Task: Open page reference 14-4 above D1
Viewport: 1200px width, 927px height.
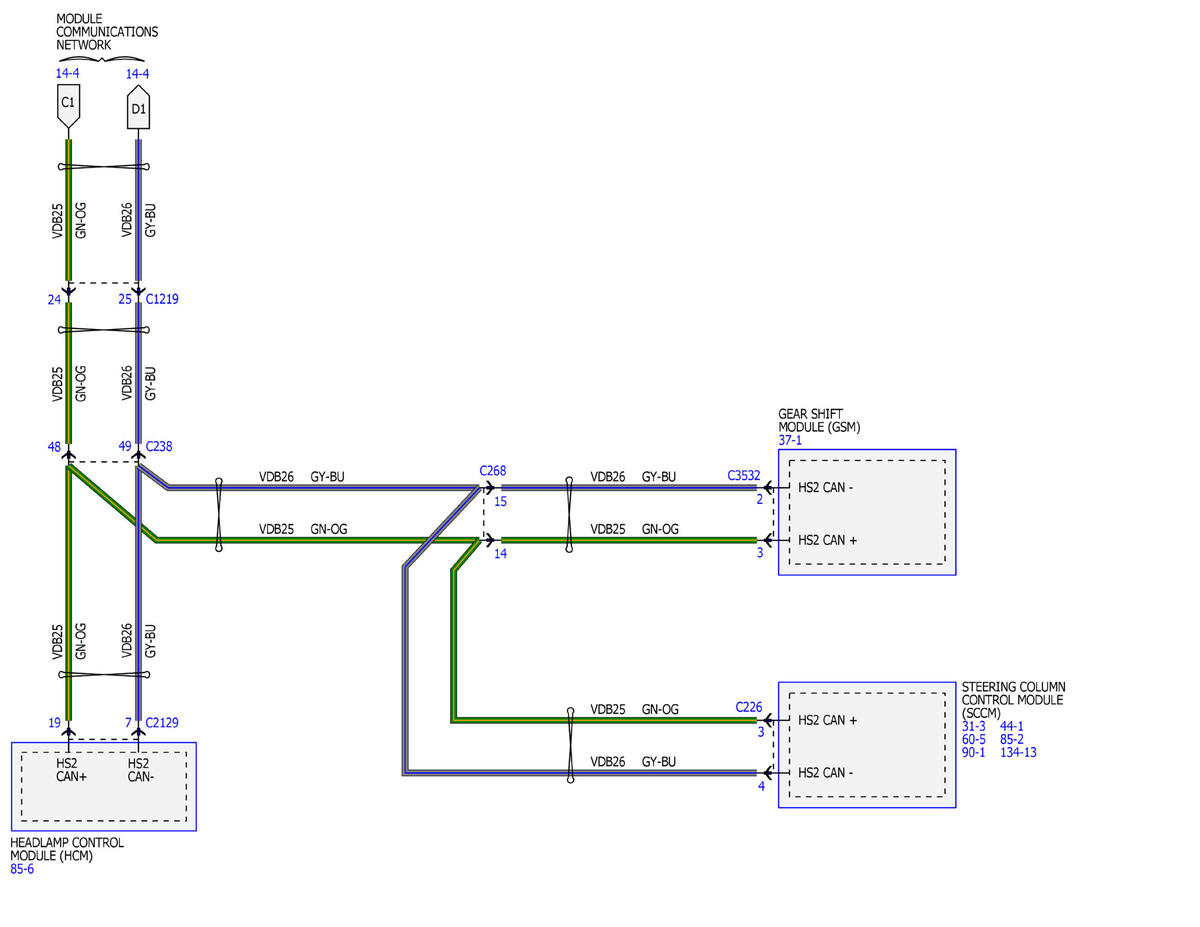Action: click(137, 74)
